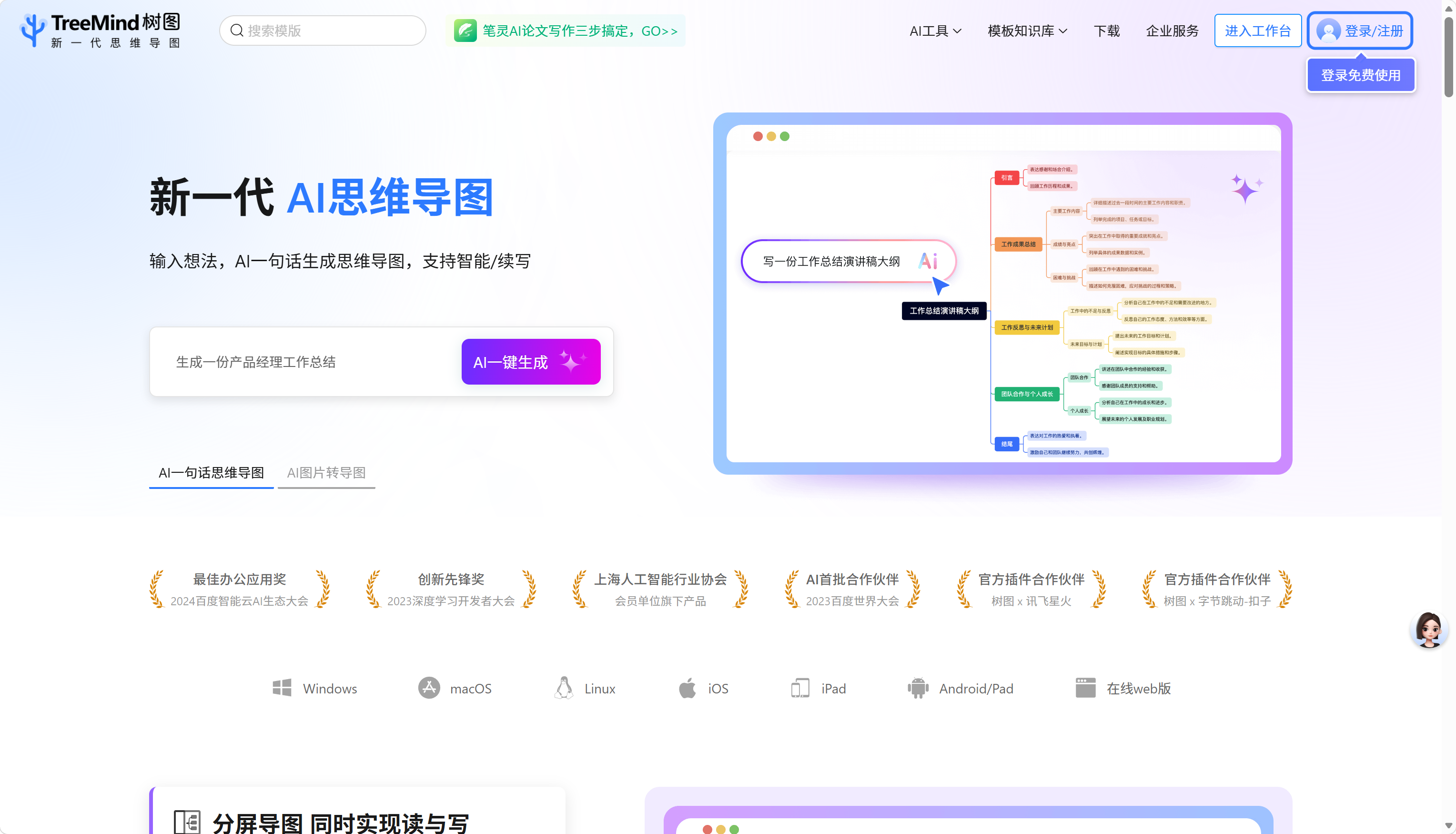Viewport: 1456px width, 834px height.
Task: Click the green 团队合作与个人成长 node
Action: click(x=1027, y=394)
